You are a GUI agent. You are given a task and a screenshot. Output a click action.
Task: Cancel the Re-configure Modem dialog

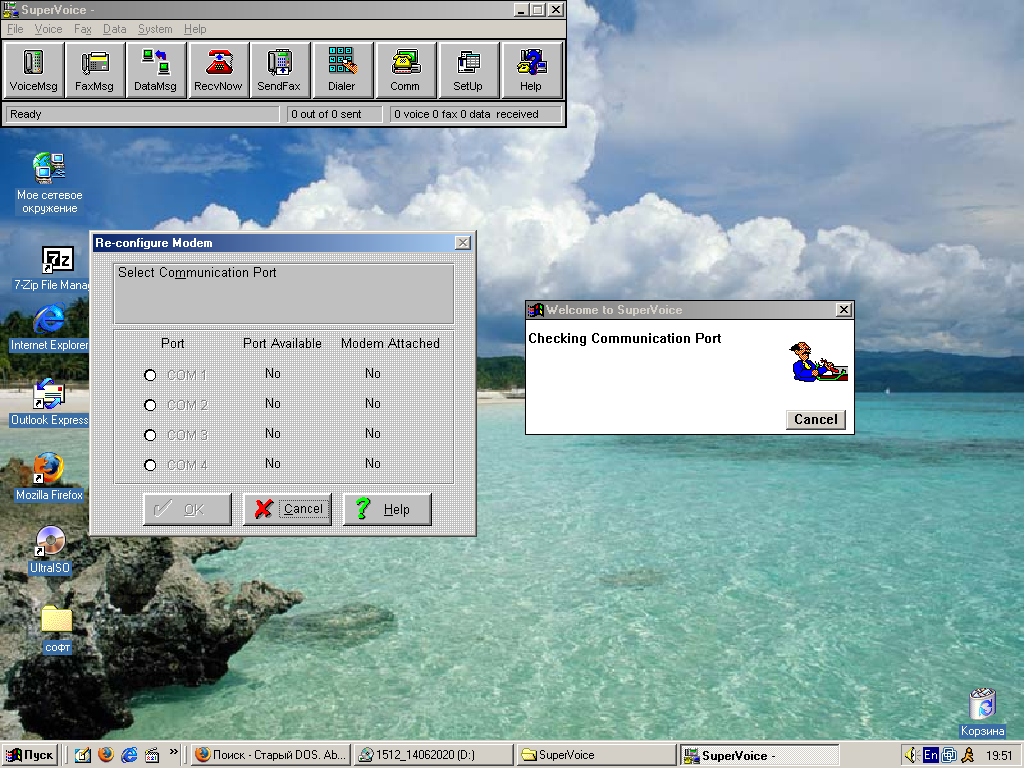288,509
